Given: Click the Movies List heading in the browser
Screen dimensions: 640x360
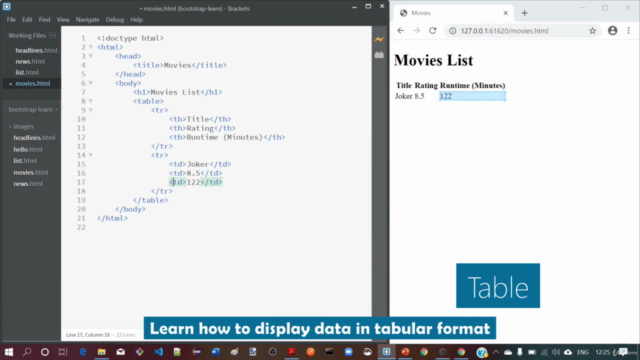Looking at the screenshot, I should pos(433,60).
